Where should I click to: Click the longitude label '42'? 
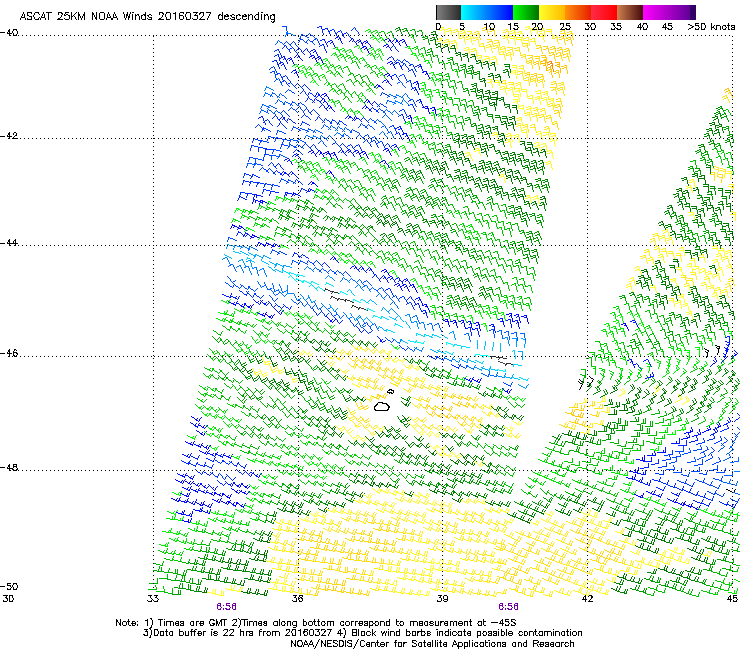coord(587,599)
